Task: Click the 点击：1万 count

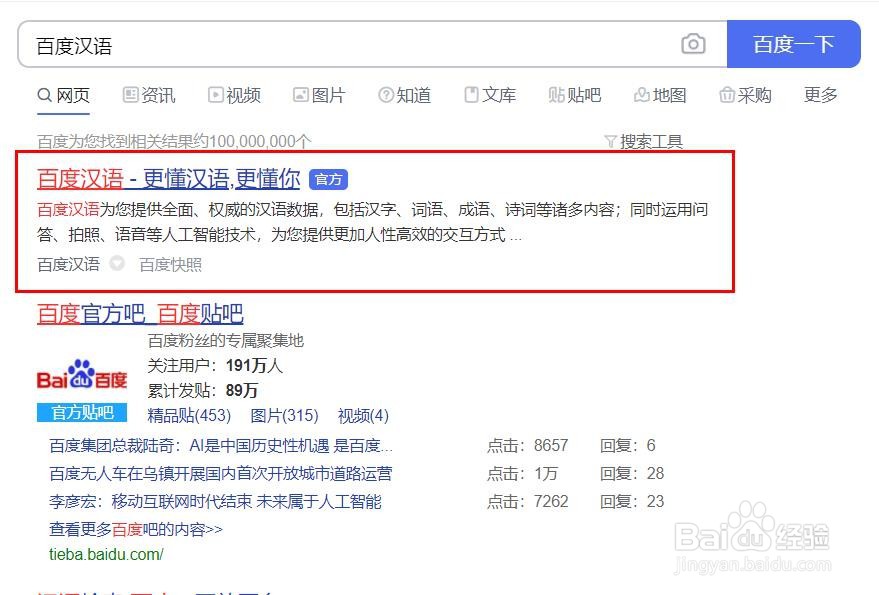Action: coord(522,474)
